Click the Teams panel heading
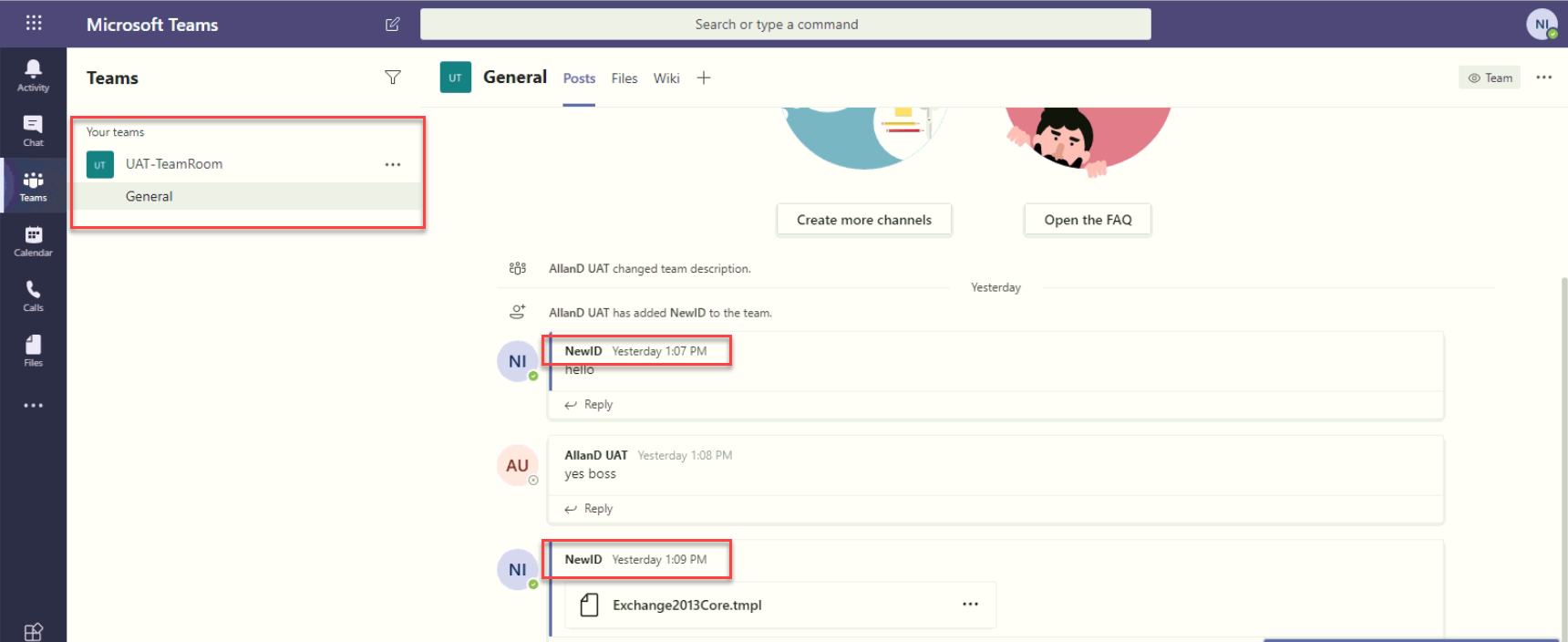Image resolution: width=1568 pixels, height=642 pixels. 112,78
